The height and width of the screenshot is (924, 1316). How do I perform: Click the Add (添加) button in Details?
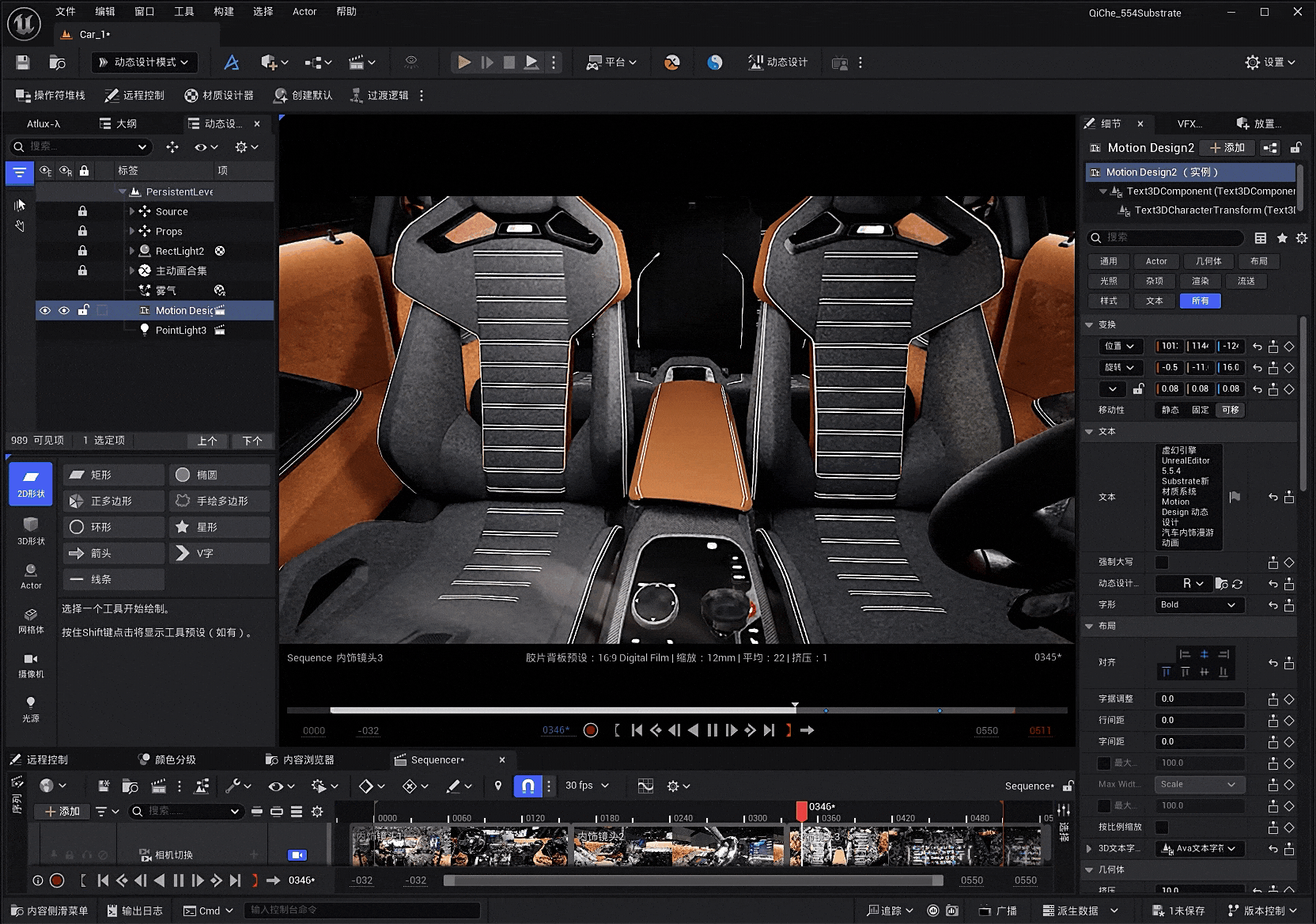coord(1227,148)
